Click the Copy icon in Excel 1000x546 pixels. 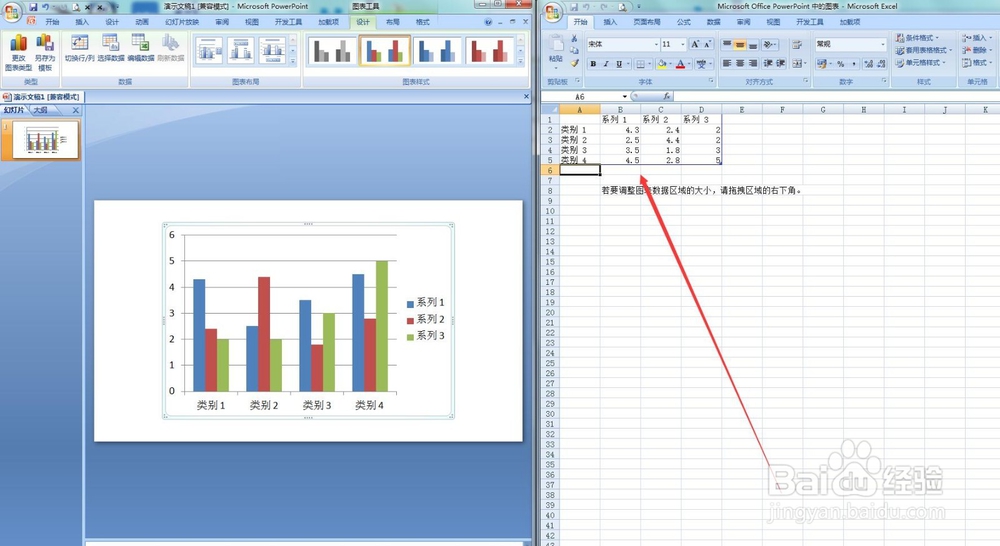(574, 50)
